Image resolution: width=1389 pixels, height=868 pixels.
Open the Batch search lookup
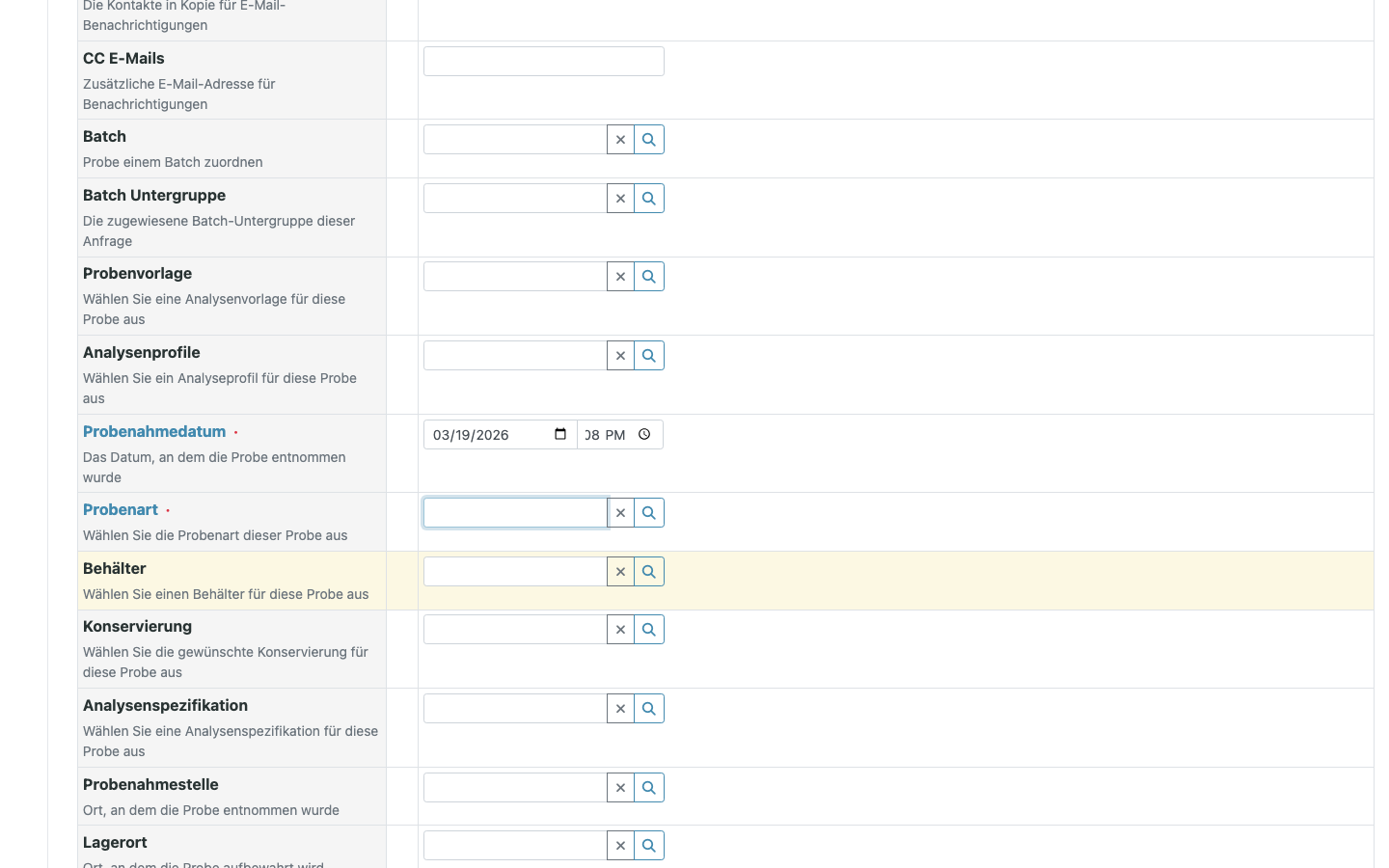[648, 139]
